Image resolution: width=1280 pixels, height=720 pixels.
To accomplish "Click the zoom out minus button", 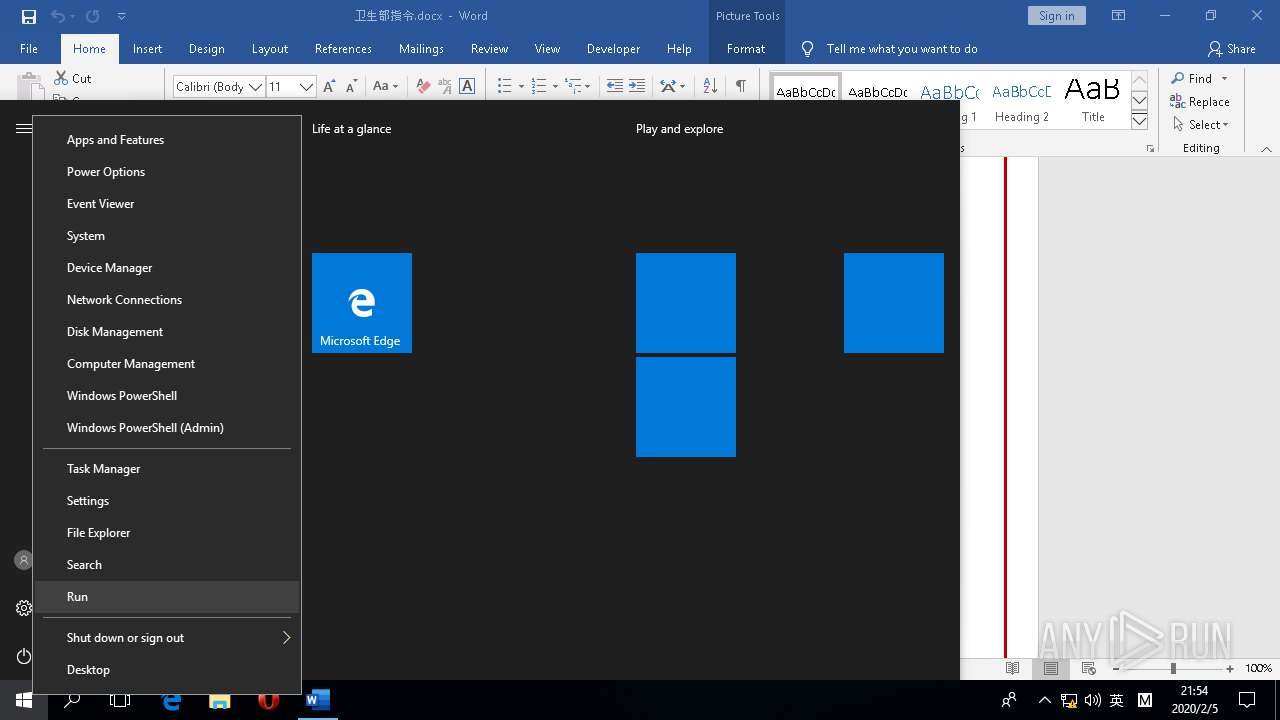I will pyautogui.click(x=1116, y=668).
